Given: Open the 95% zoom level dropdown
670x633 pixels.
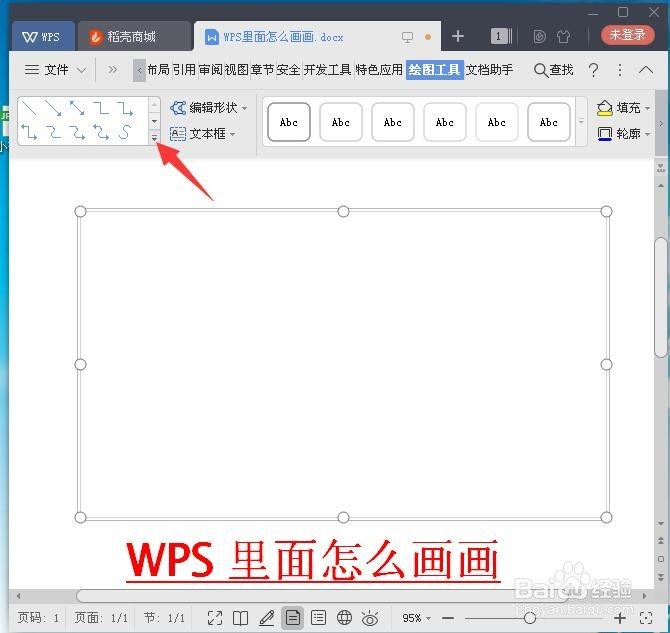Looking at the screenshot, I should pos(417,618).
